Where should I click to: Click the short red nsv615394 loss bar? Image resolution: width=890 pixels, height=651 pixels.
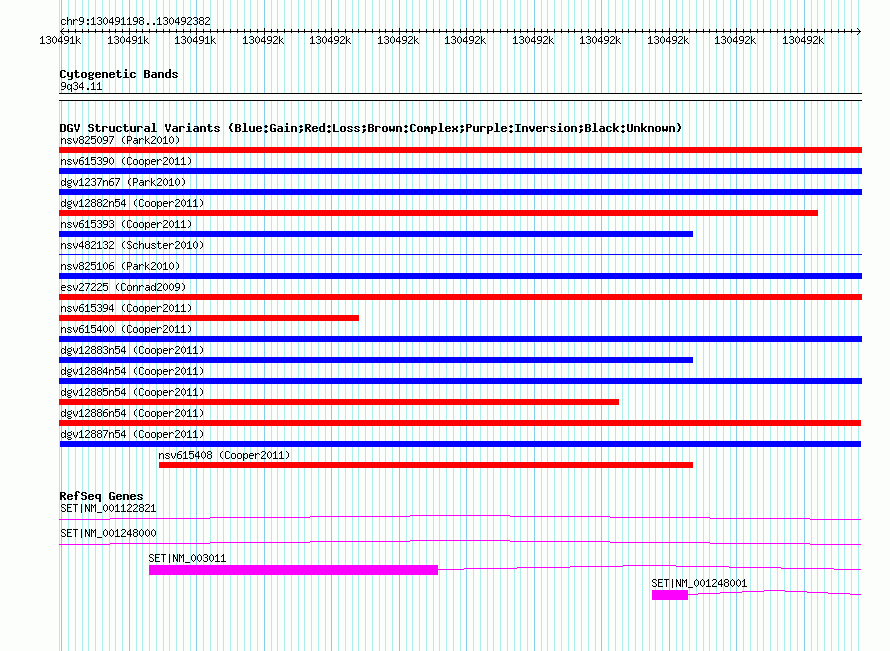pos(209,318)
